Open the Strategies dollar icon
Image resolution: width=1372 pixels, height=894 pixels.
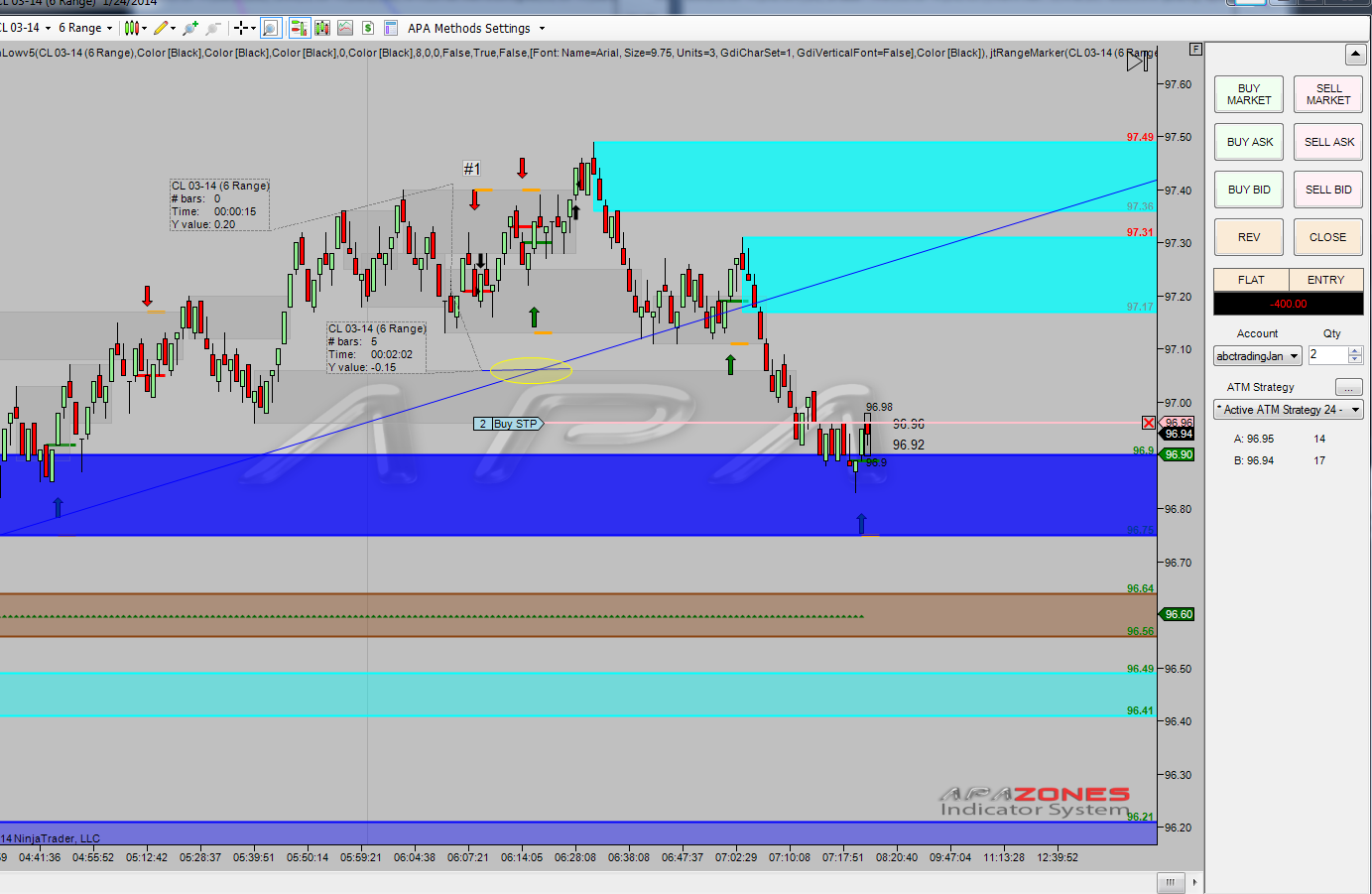(368, 28)
